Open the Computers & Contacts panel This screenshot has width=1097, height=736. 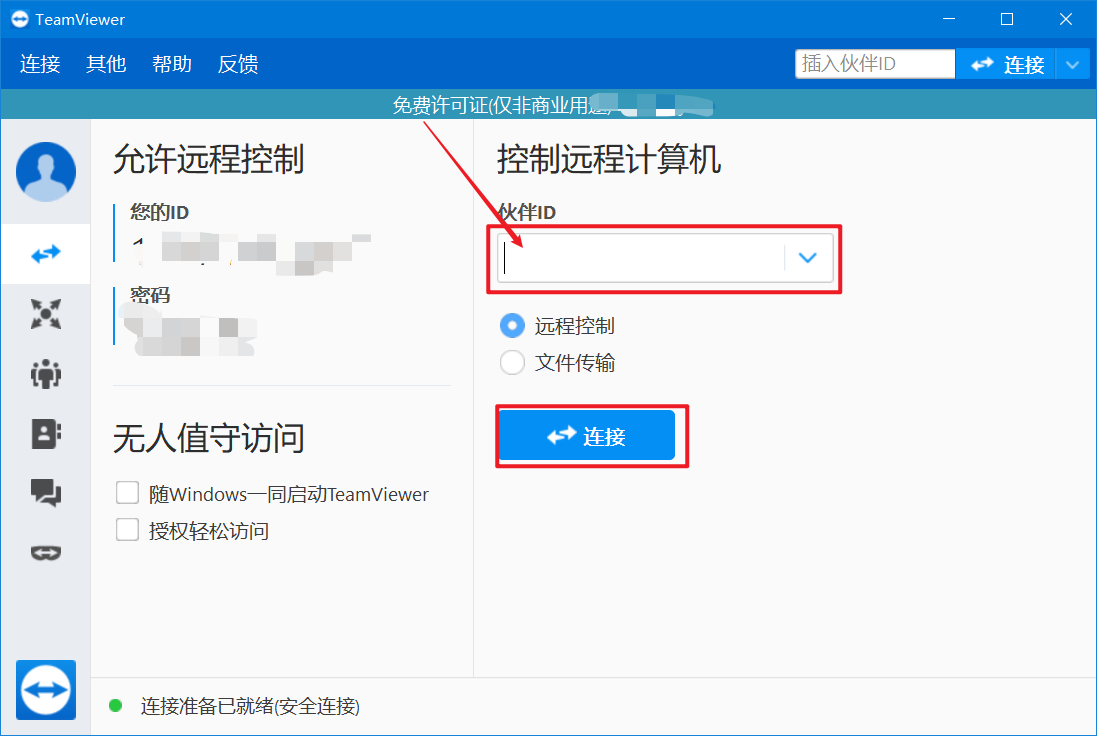45,433
